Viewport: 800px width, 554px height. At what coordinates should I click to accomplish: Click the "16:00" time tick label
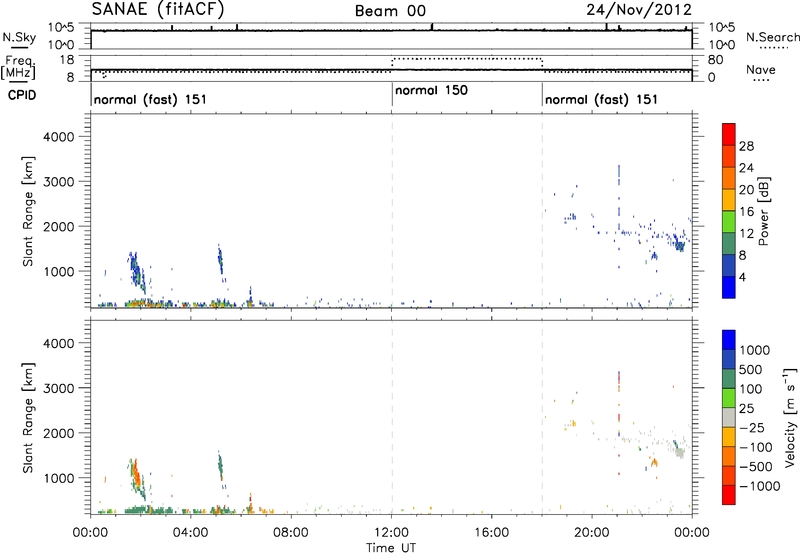(491, 533)
